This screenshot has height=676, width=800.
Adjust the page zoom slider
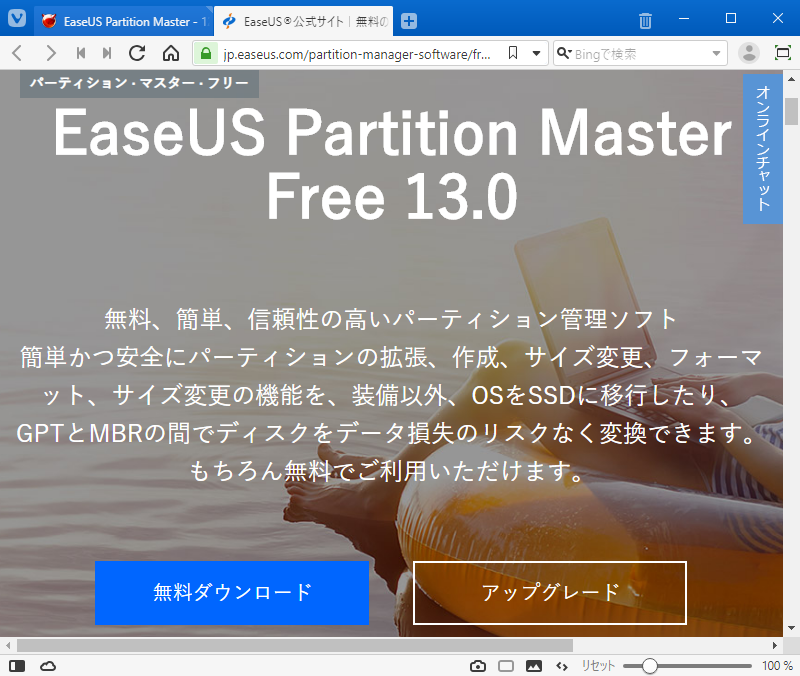(650, 665)
